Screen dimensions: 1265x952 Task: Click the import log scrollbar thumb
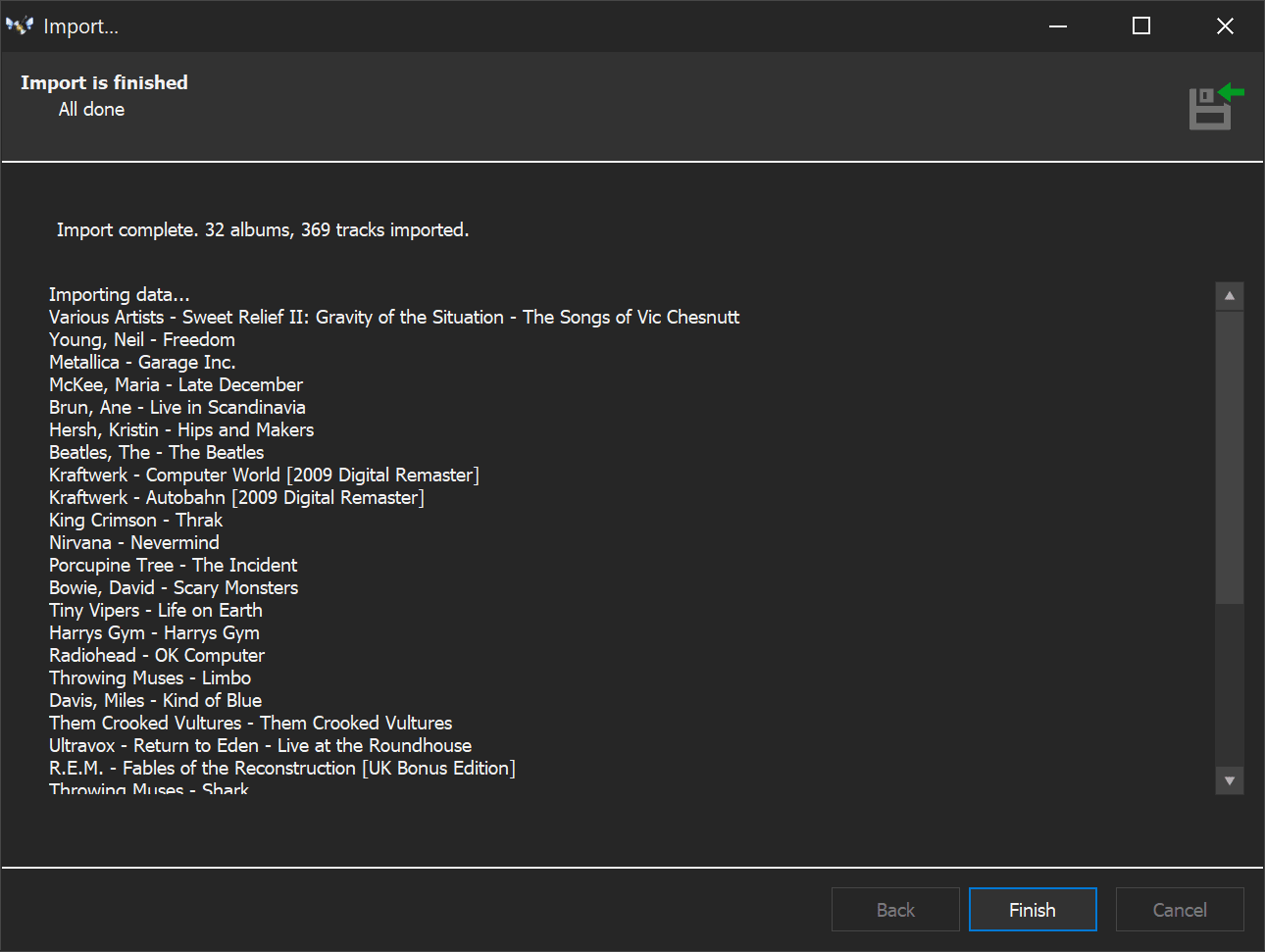1229,456
